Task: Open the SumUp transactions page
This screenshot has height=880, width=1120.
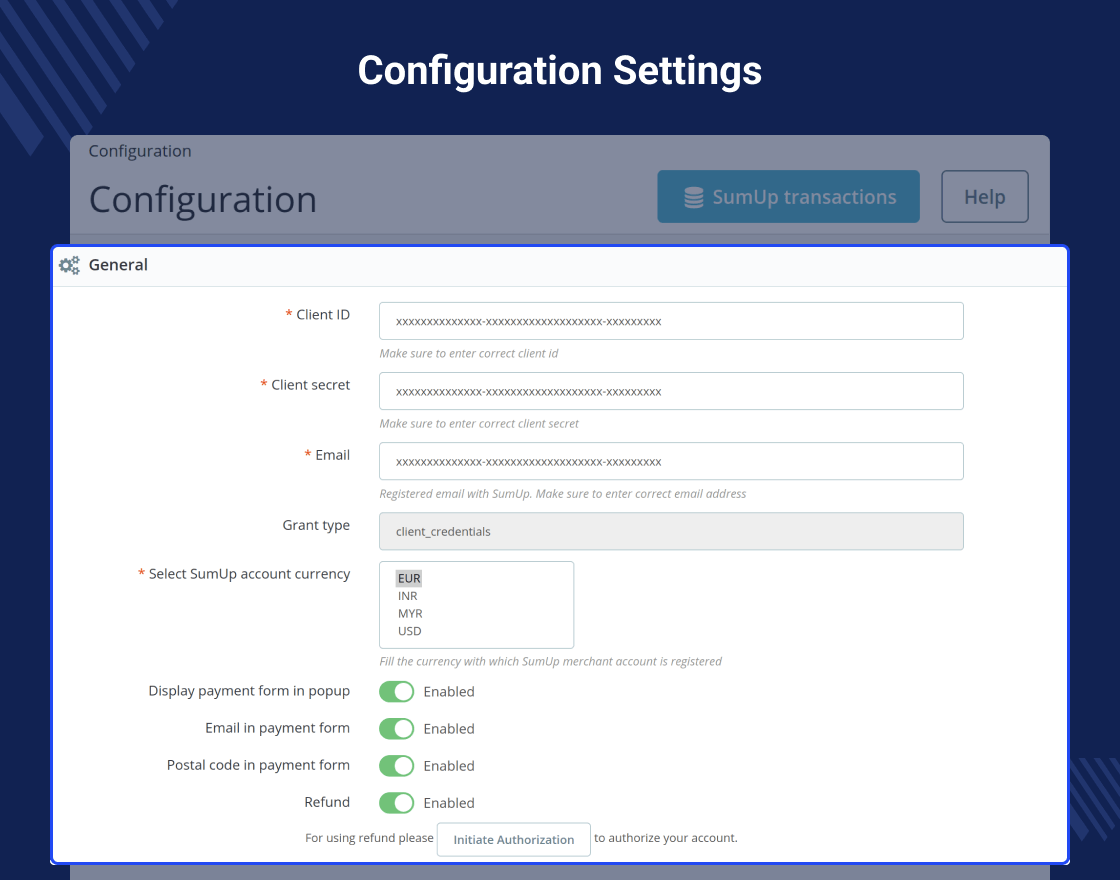Action: (788, 196)
